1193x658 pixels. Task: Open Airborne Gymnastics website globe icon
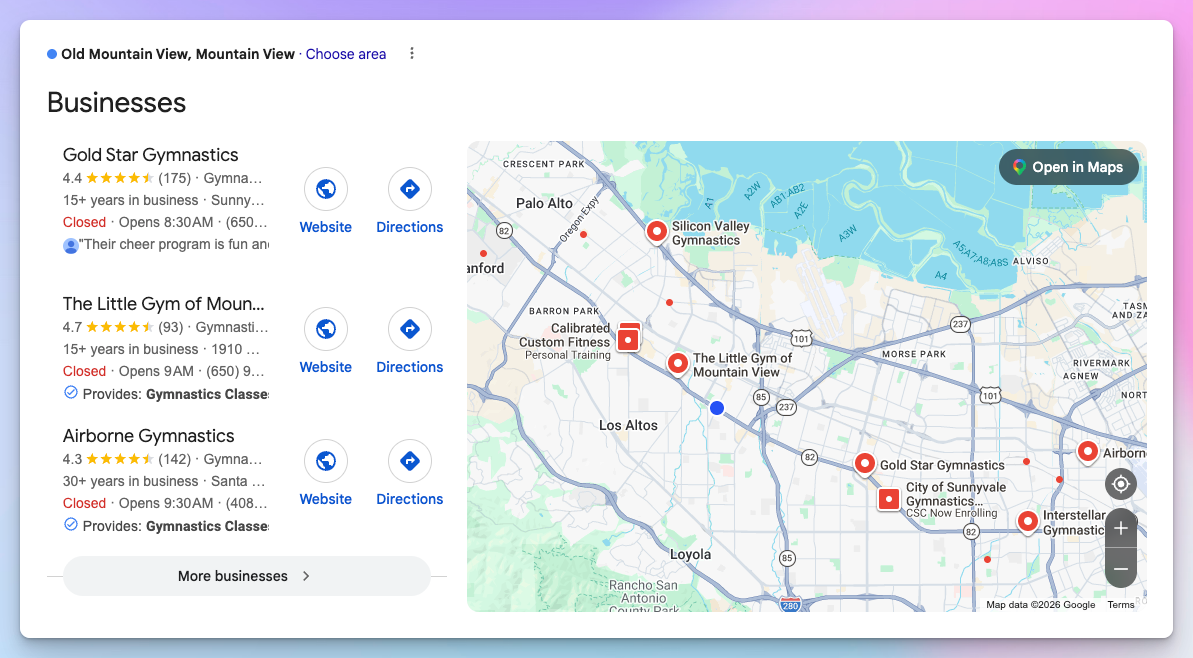point(326,461)
